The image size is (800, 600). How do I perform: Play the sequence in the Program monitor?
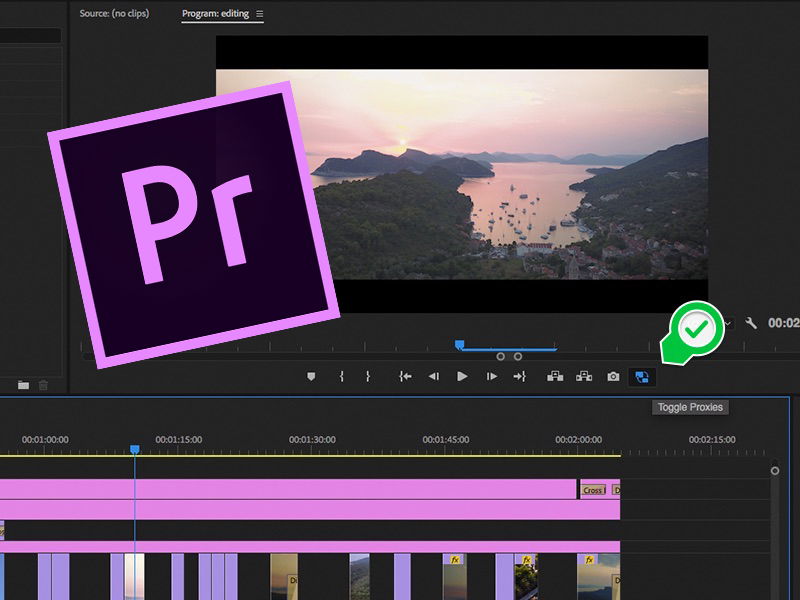[x=462, y=377]
